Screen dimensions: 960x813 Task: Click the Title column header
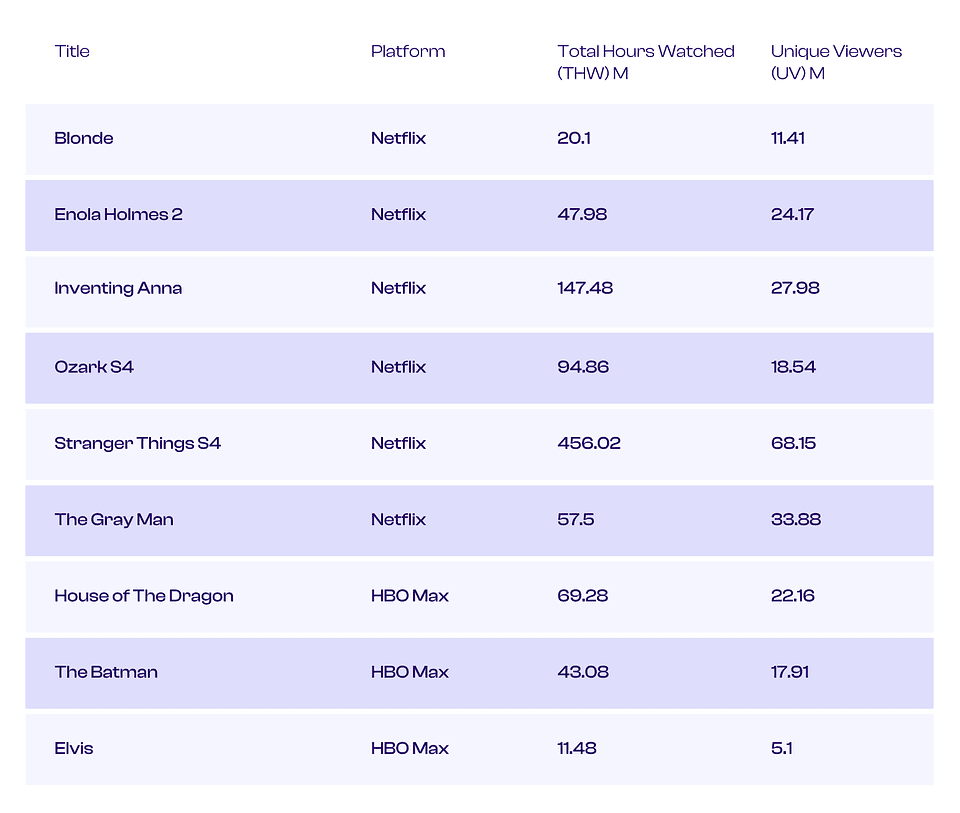click(72, 51)
